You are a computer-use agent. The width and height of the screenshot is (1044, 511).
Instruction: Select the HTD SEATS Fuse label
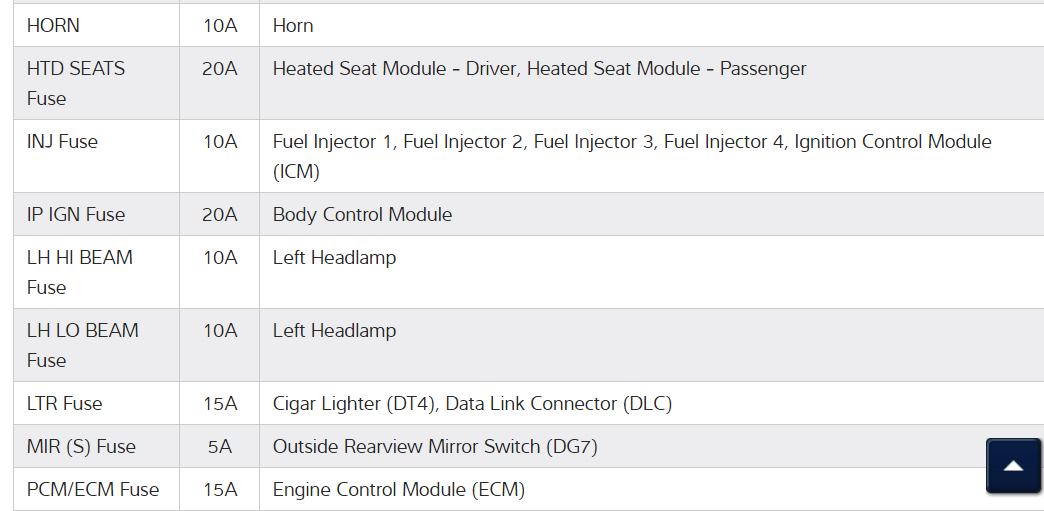pyautogui.click(x=75, y=83)
